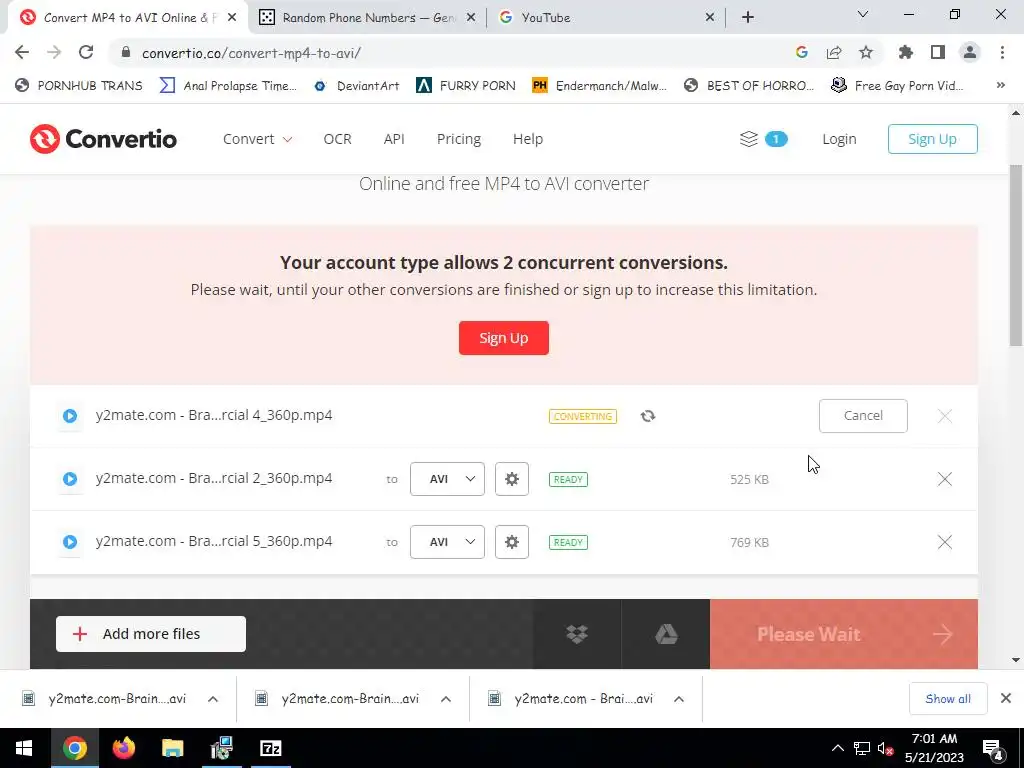This screenshot has width=1024, height=768.
Task: Open the tab search chevron
Action: click(863, 14)
